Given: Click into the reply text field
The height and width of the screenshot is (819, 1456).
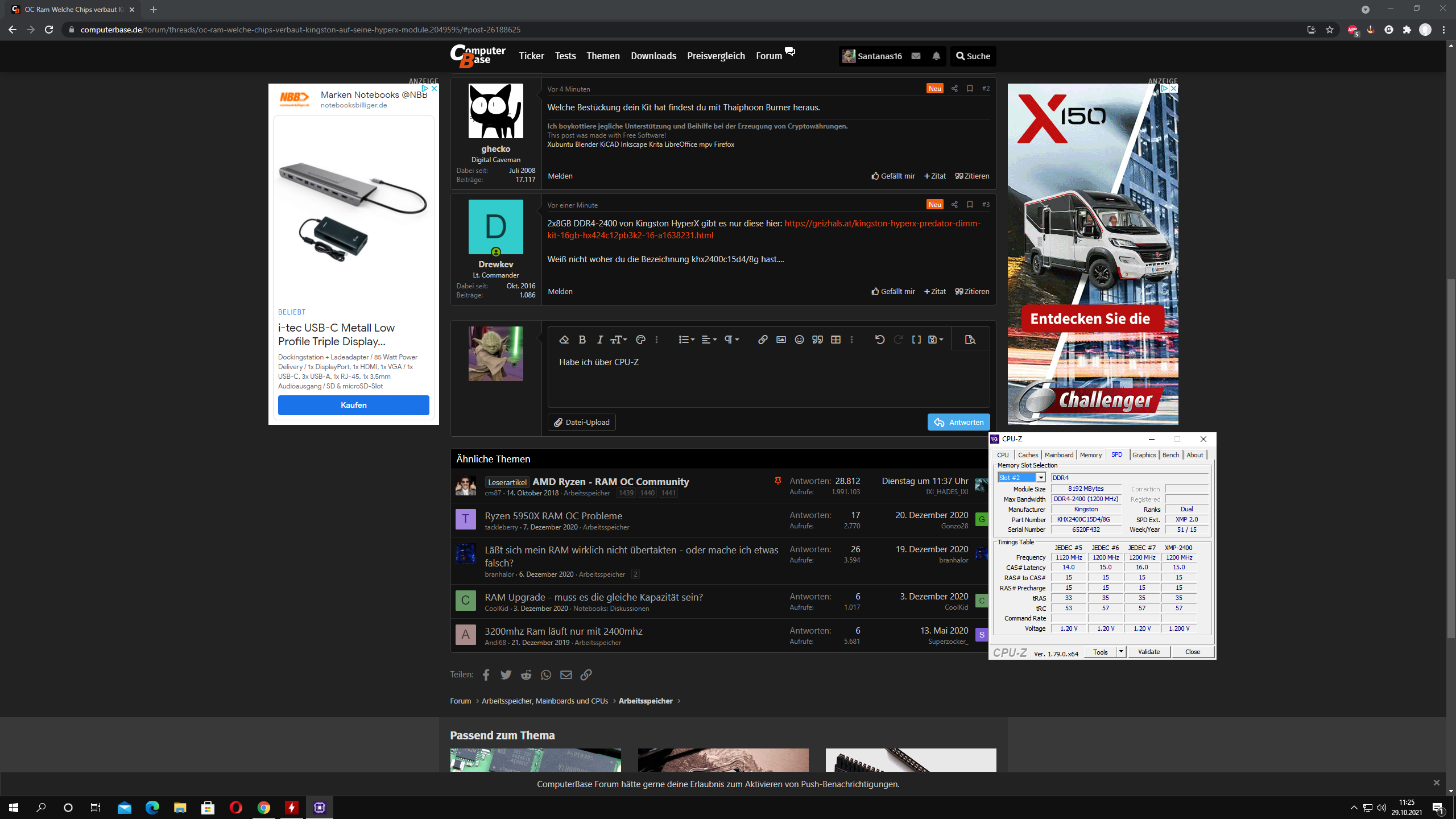Looking at the screenshot, I should 768,381.
